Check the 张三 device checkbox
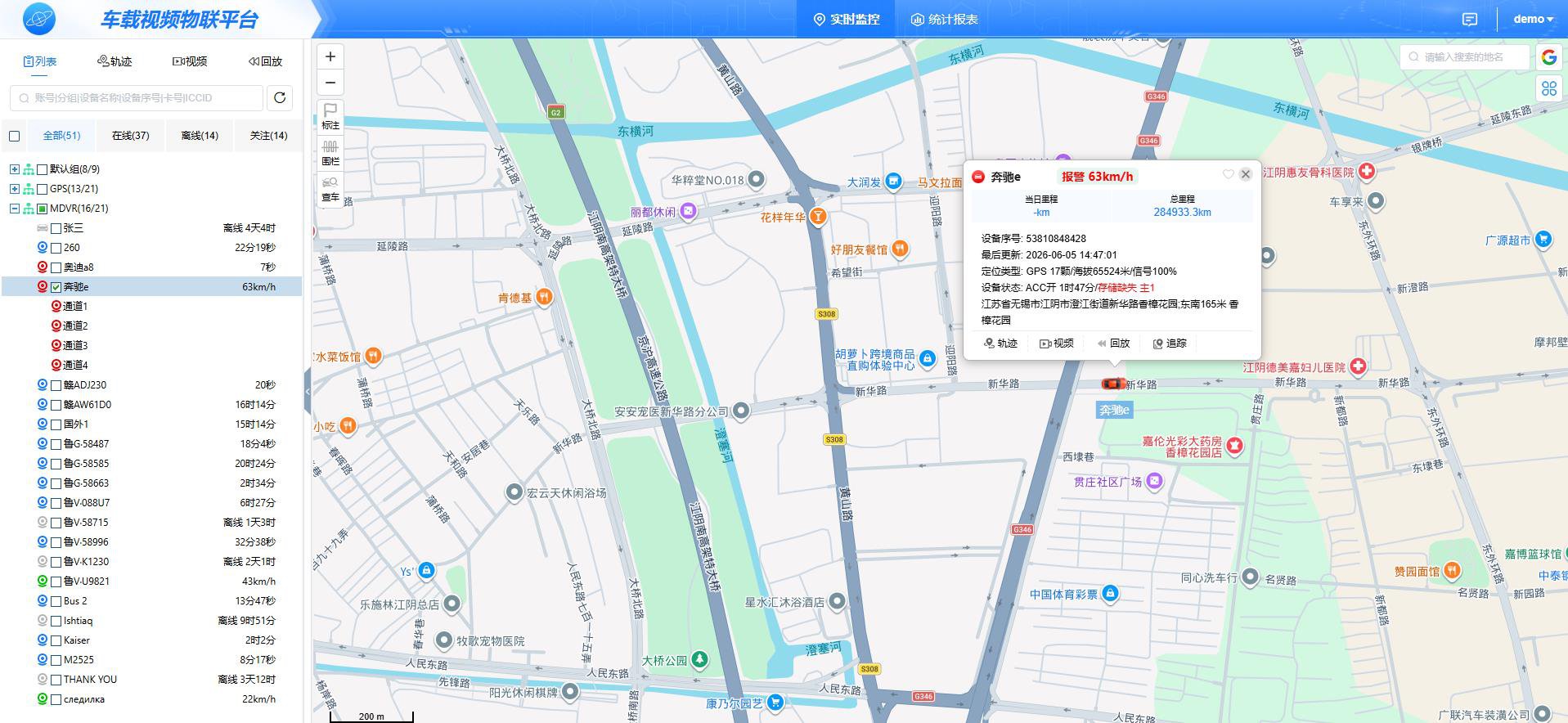Viewport: 1568px width, 723px height. [56, 228]
